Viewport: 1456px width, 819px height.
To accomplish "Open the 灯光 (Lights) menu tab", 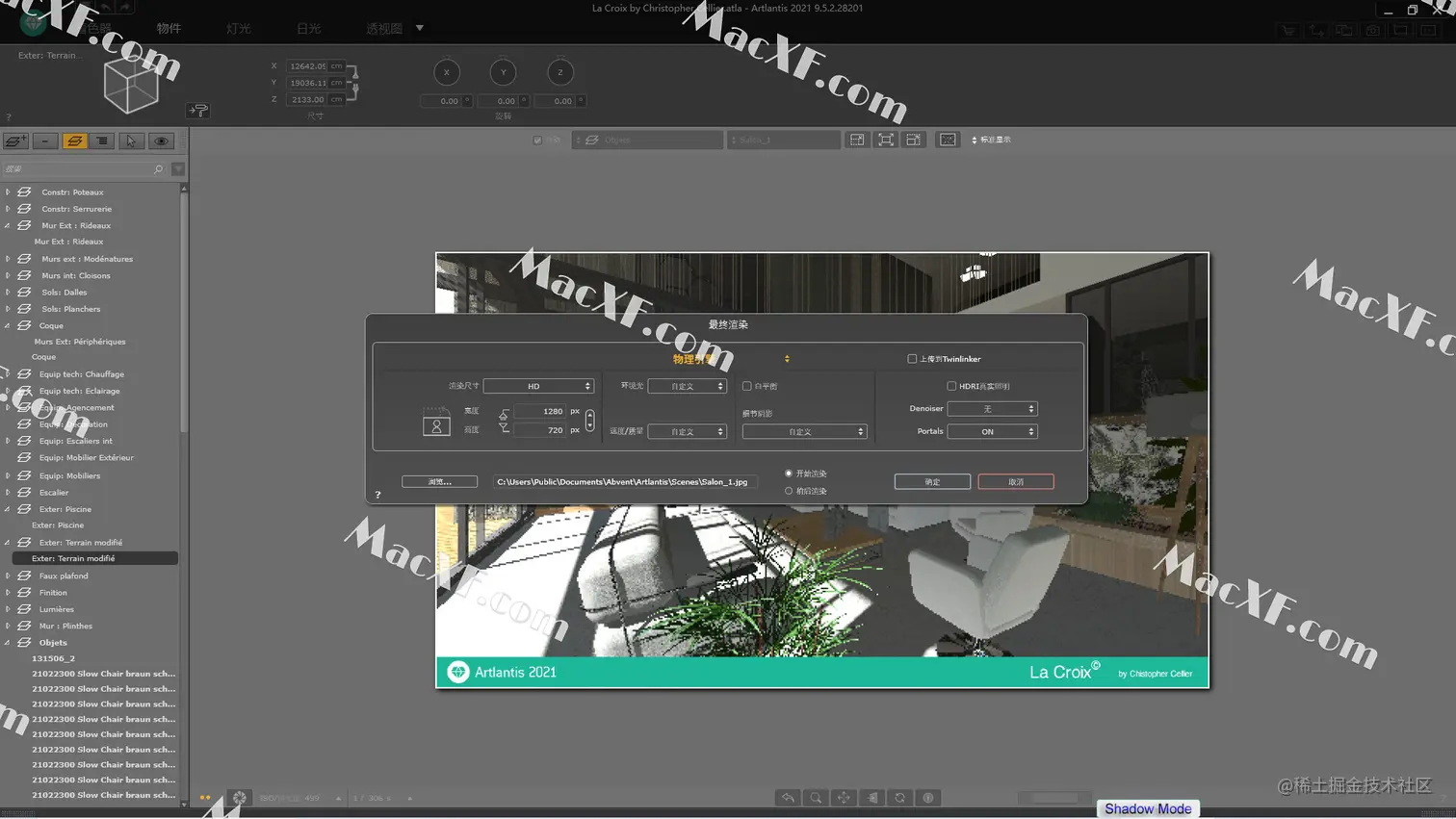I will coord(239,28).
